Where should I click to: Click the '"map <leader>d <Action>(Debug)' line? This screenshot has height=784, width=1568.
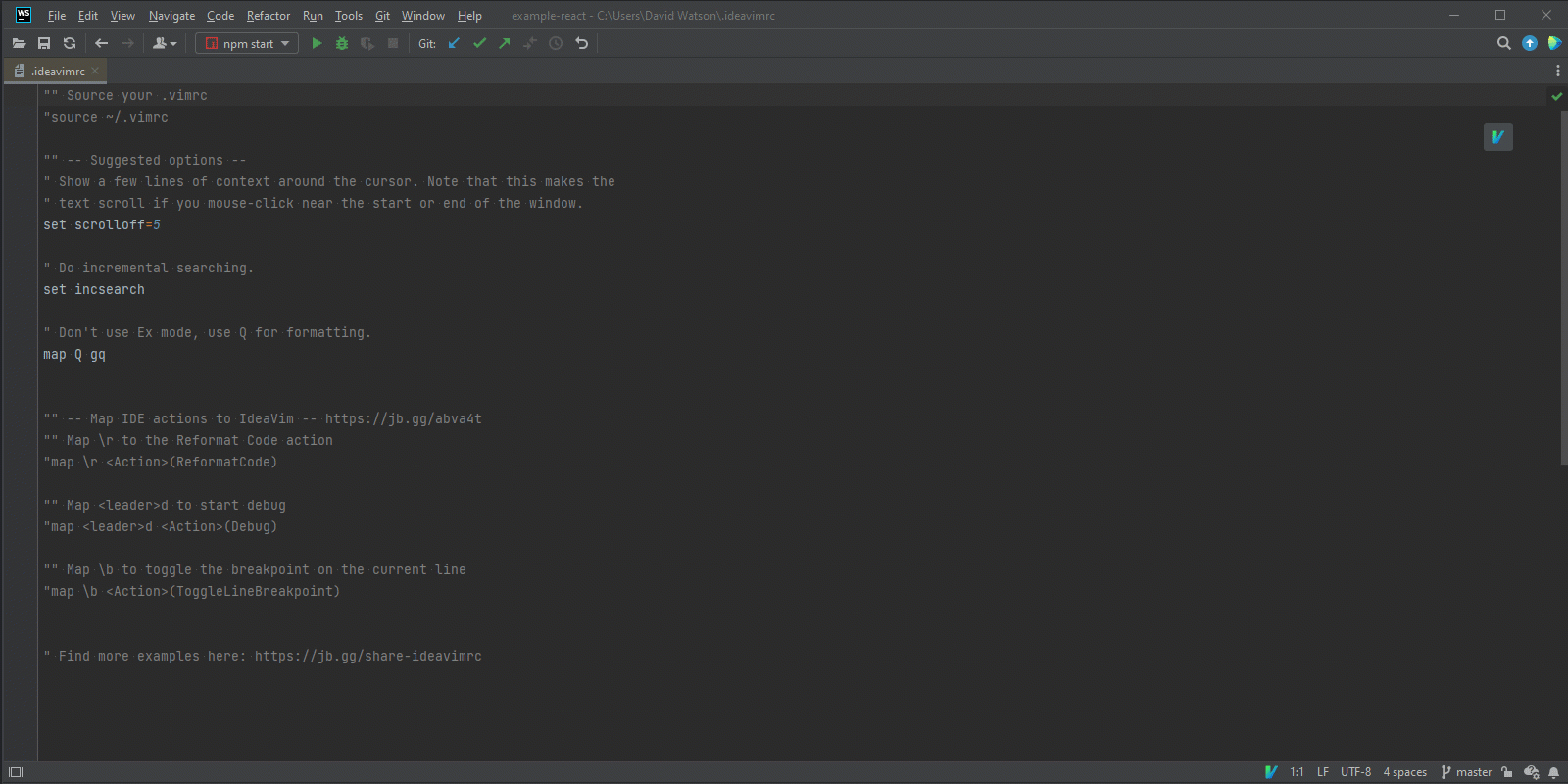click(161, 526)
